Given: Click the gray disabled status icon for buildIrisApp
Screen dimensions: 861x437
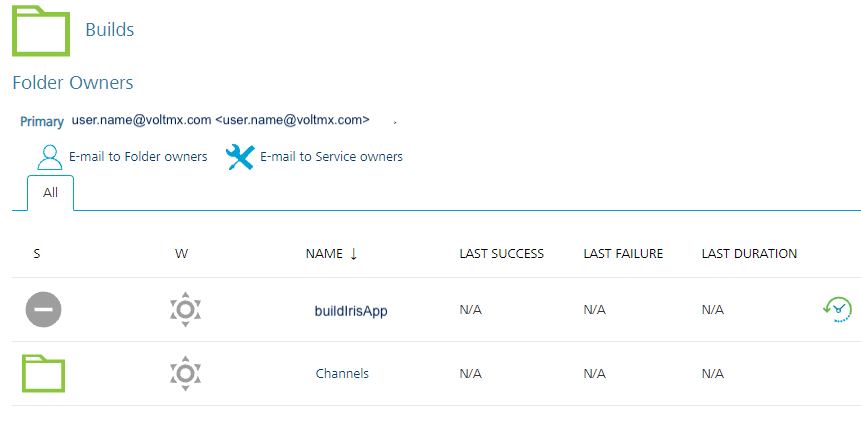Looking at the screenshot, I should click(x=43, y=310).
